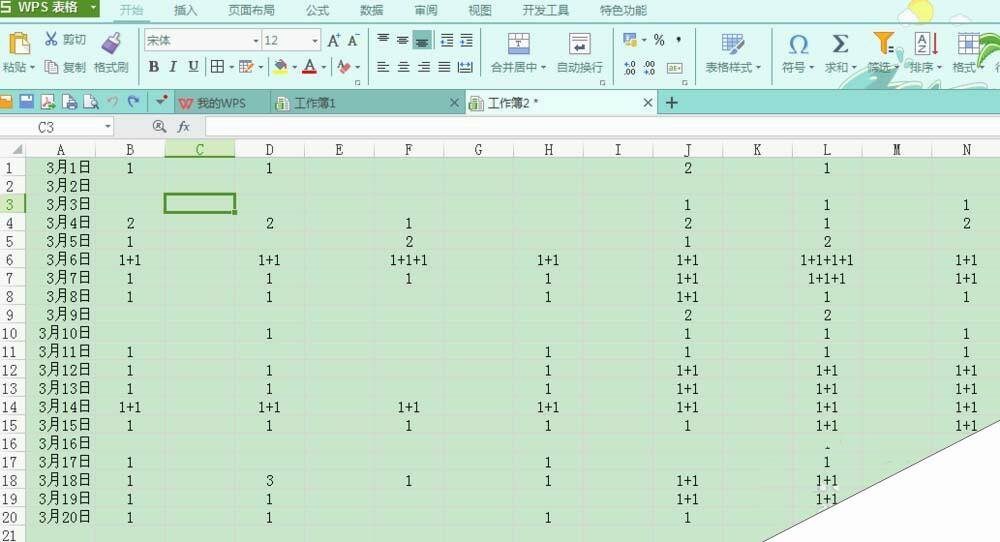Screen dimensions: 1000x542
Task: Click the Redo arrow icon
Action: point(134,101)
